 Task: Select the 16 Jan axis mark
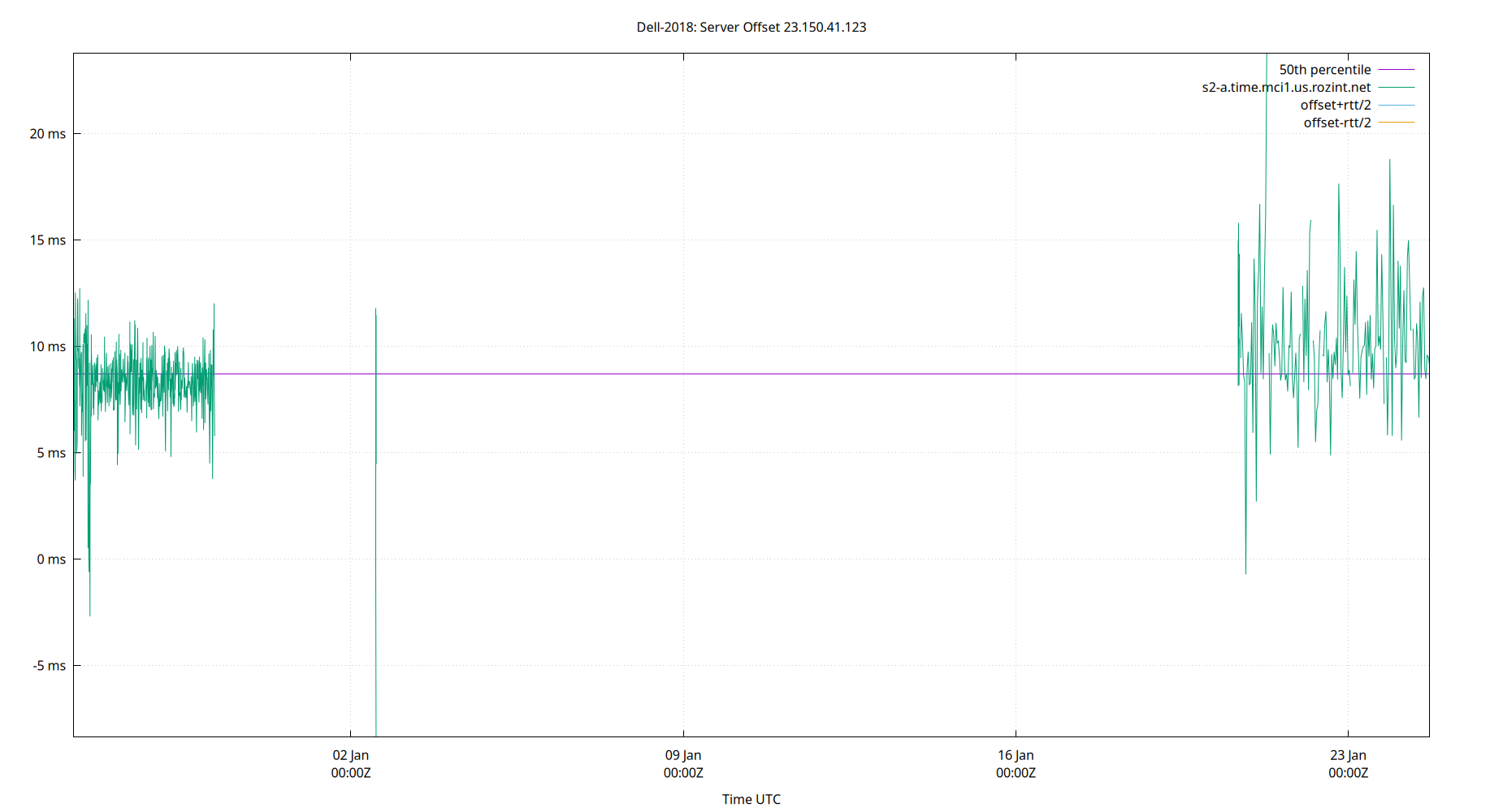[x=1015, y=754]
